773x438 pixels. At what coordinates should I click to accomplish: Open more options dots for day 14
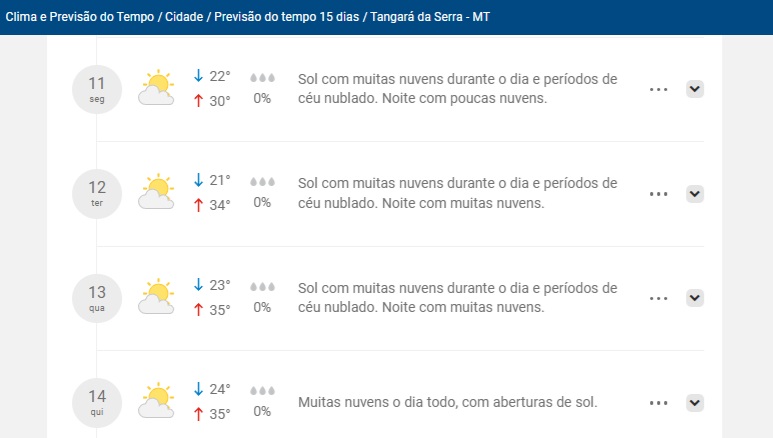pos(659,403)
